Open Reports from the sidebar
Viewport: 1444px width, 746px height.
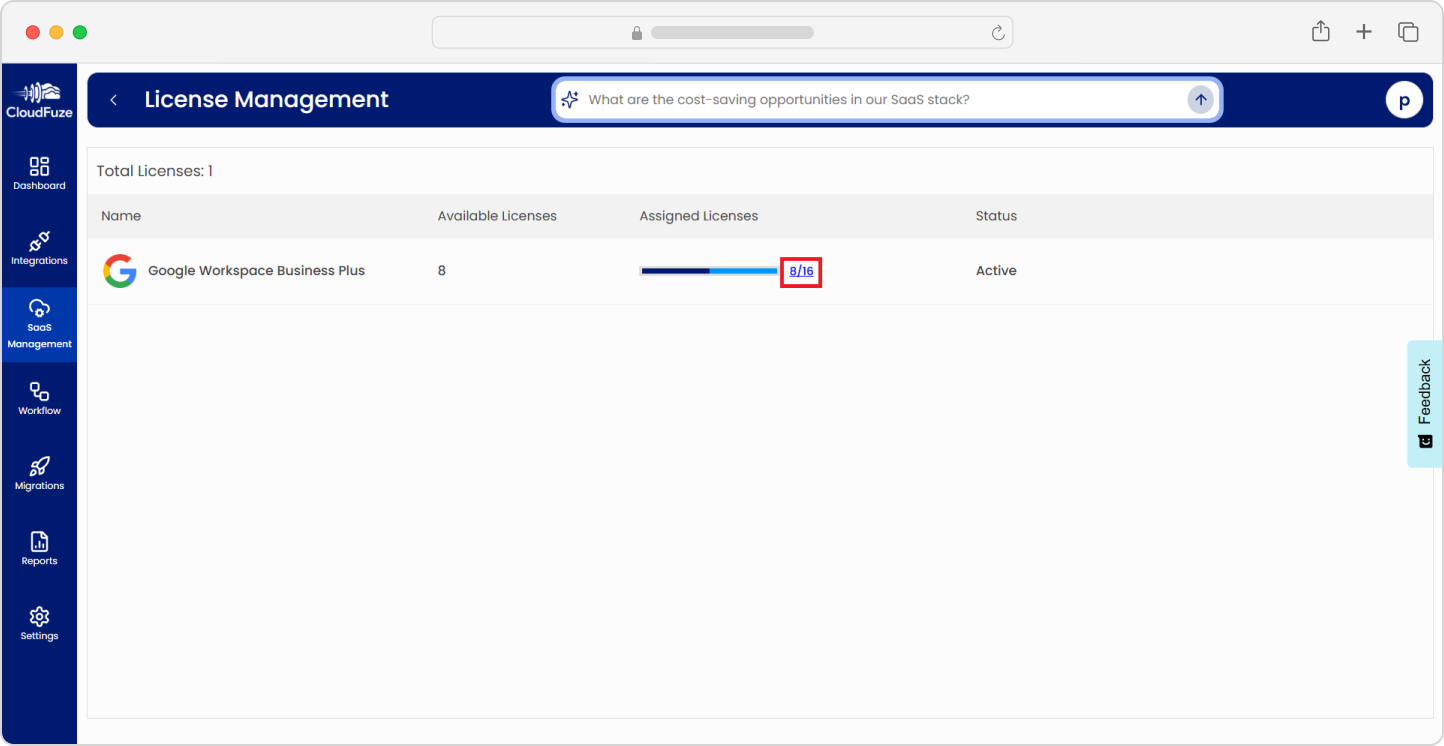(x=39, y=549)
